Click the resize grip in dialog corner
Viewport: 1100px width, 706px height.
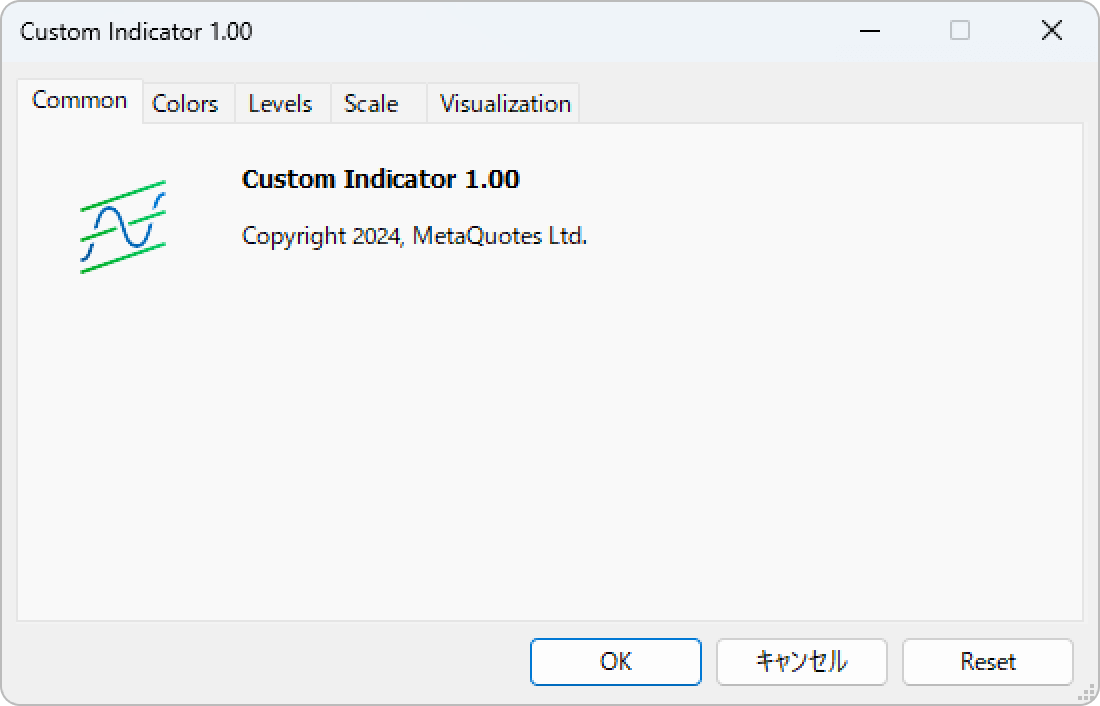click(1086, 693)
